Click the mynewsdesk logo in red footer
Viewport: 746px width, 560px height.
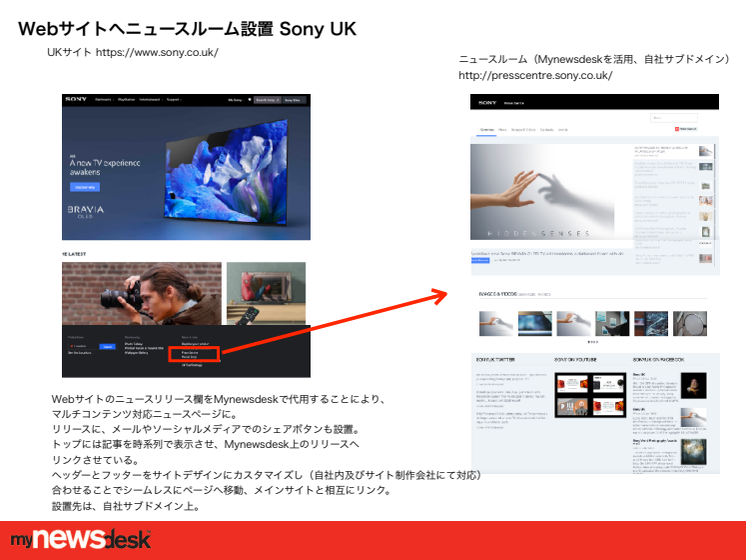point(81,539)
